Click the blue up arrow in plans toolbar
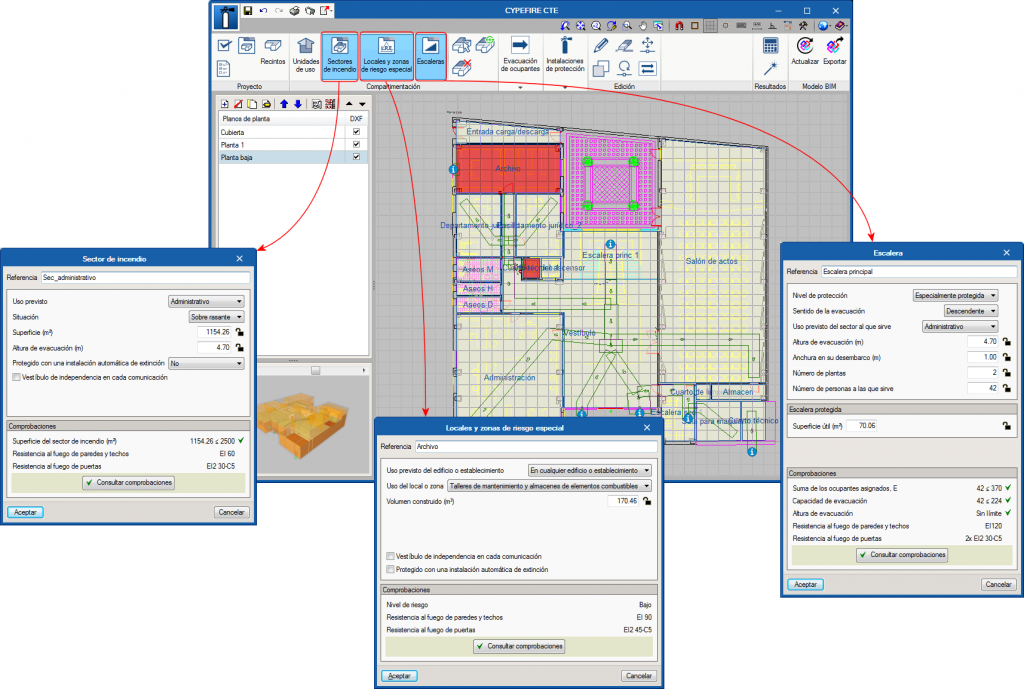The width and height of the screenshot is (1024, 689). [x=284, y=104]
